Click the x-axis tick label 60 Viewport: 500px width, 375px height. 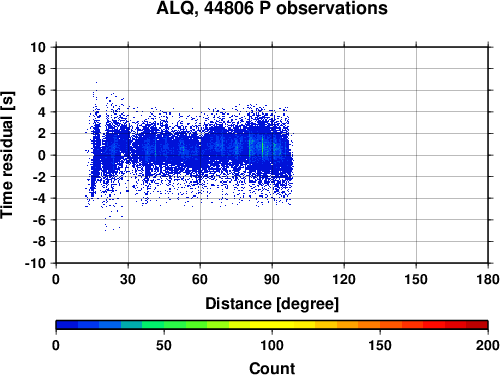point(200,279)
